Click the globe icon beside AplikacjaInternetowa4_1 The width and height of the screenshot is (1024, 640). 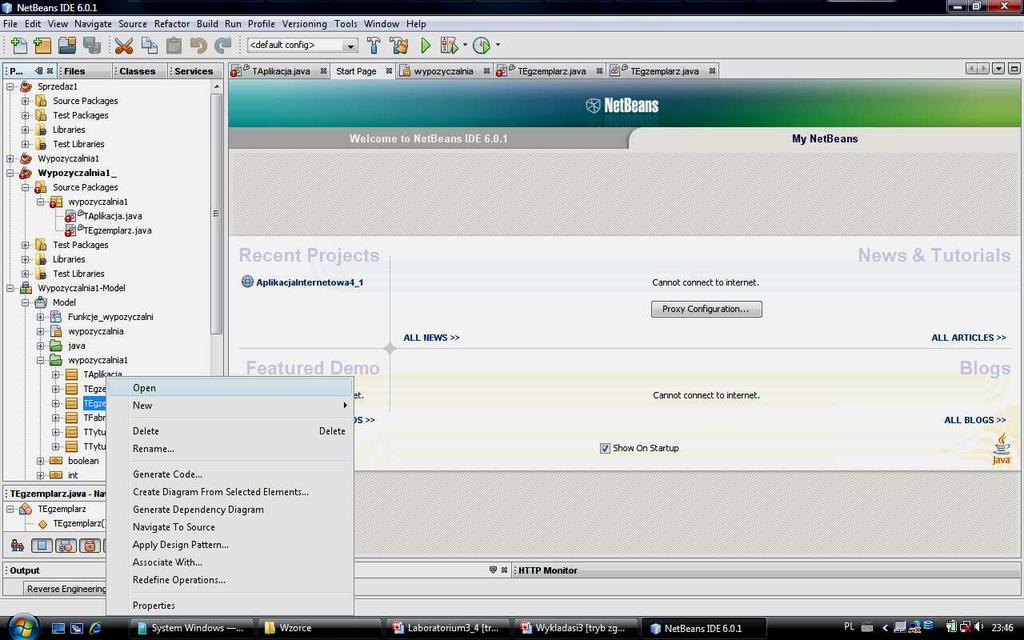[x=248, y=282]
